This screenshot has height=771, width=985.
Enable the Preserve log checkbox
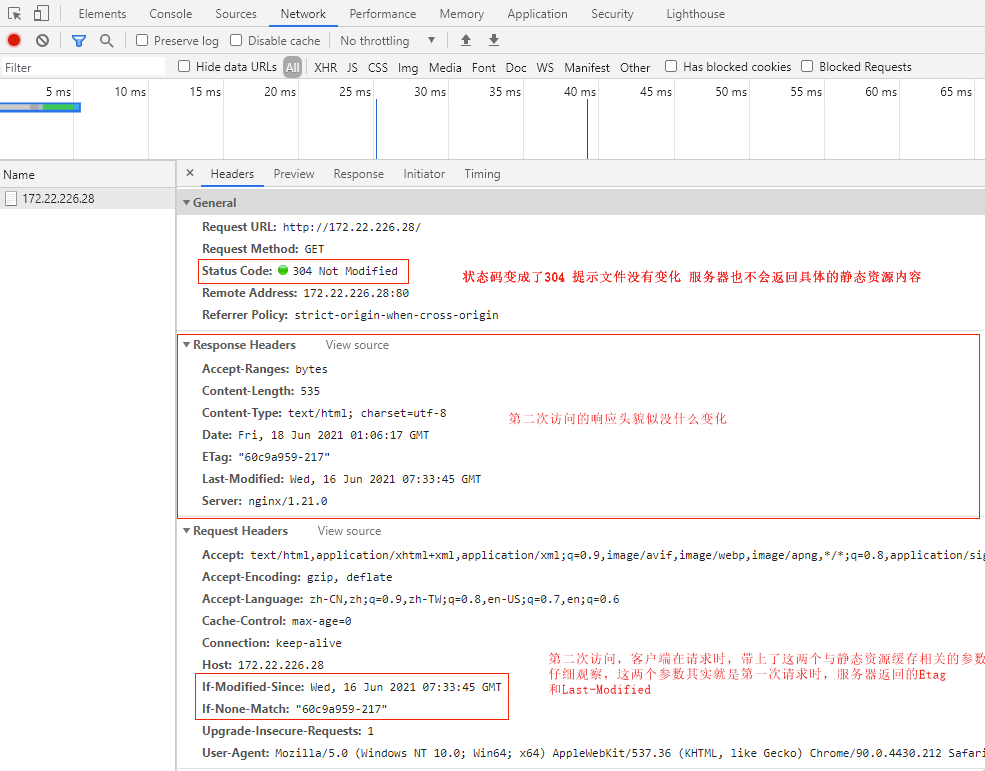(x=142, y=40)
